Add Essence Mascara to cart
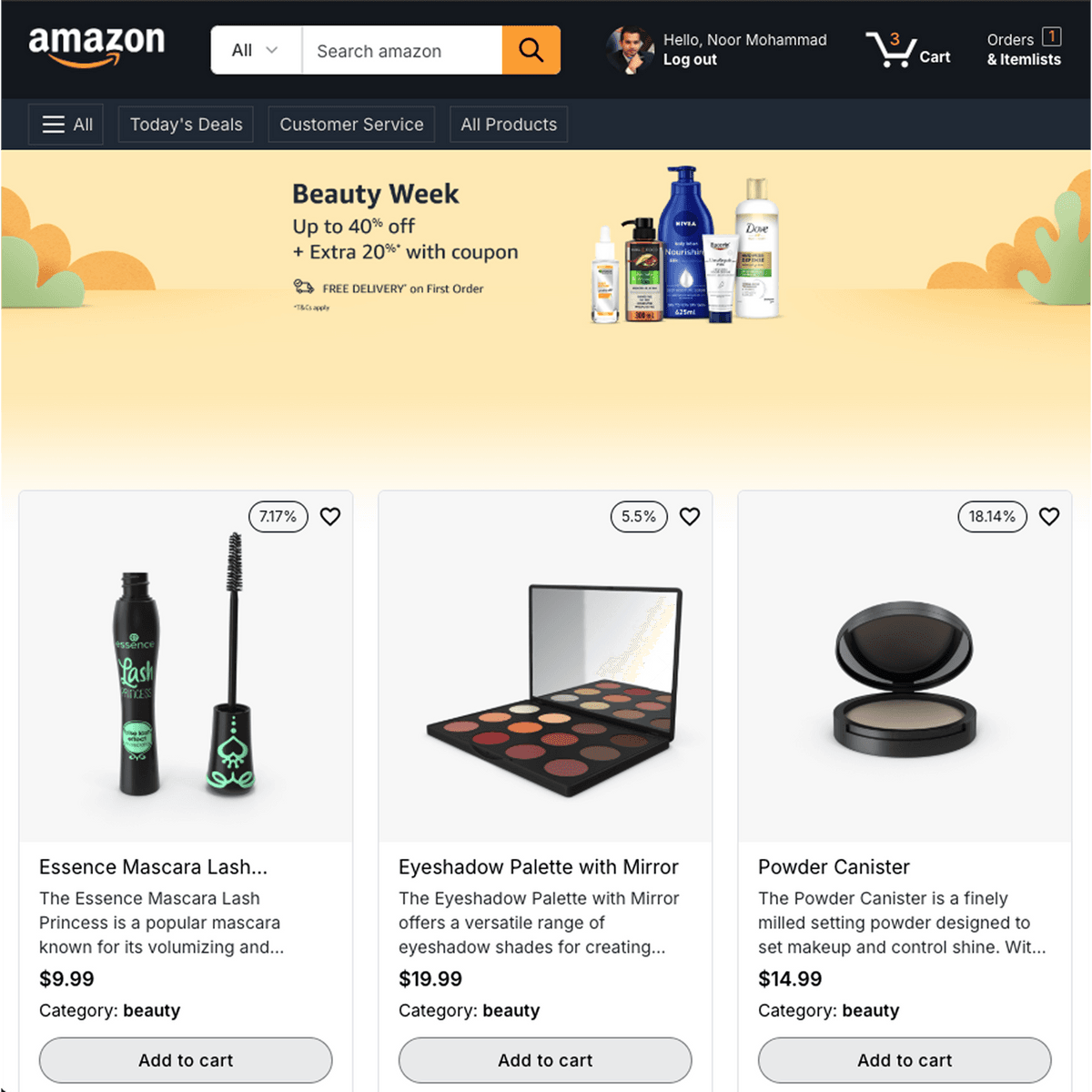The image size is (1092, 1092). (x=186, y=1060)
